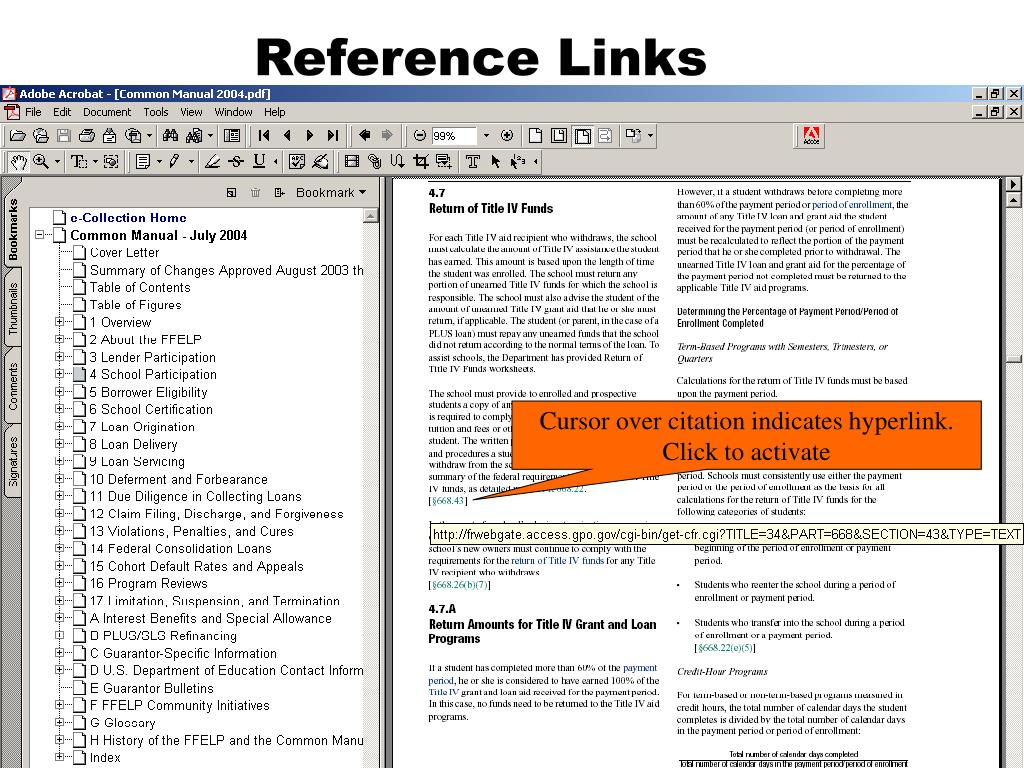The width and height of the screenshot is (1024, 768).
Task: Click the Zoom In plus button
Action: coord(507,136)
